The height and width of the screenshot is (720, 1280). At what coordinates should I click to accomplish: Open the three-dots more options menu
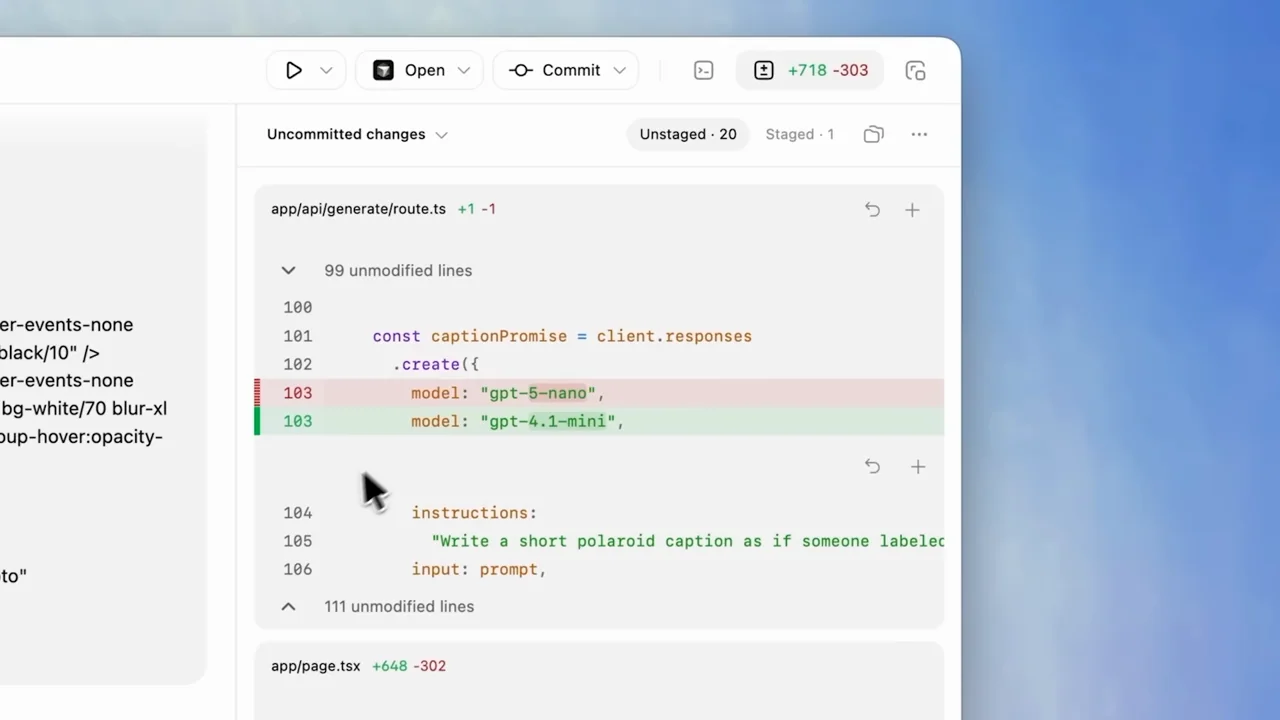(x=919, y=134)
